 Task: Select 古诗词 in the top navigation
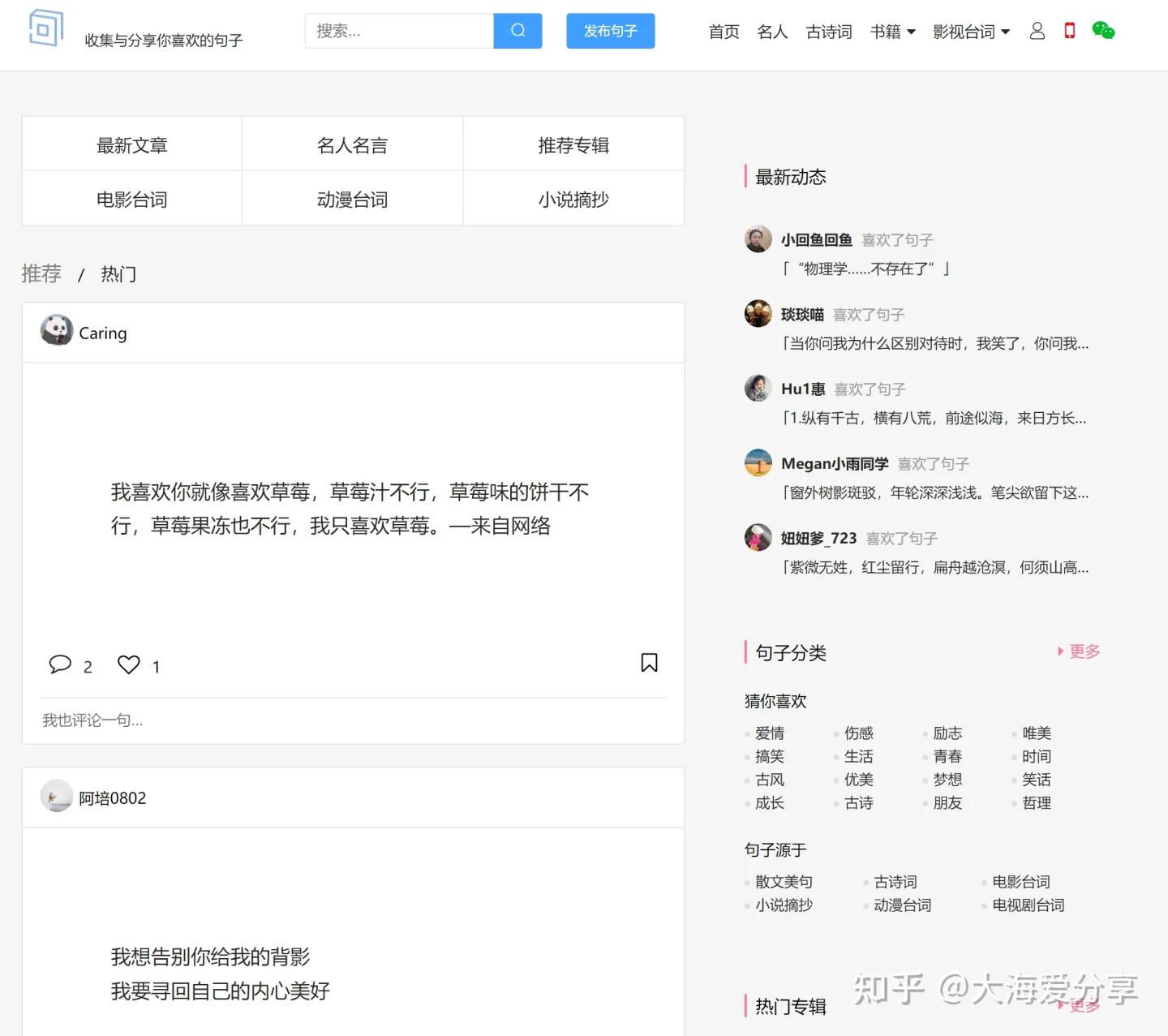(x=828, y=31)
